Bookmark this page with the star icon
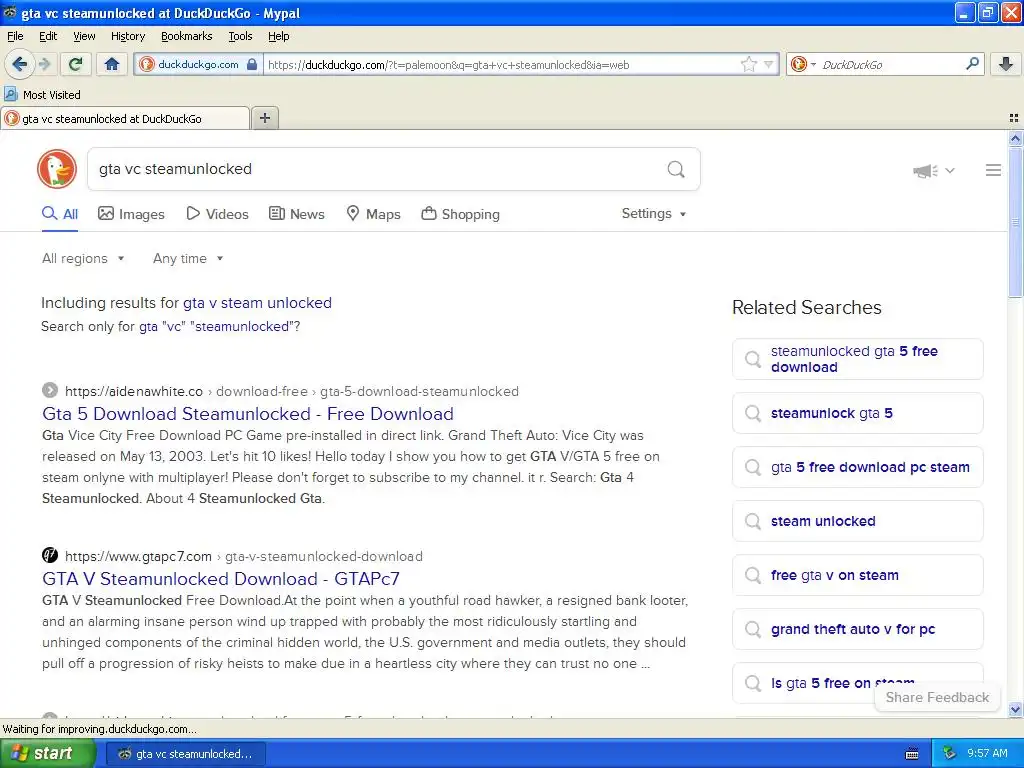The height and width of the screenshot is (768, 1024). coord(748,64)
